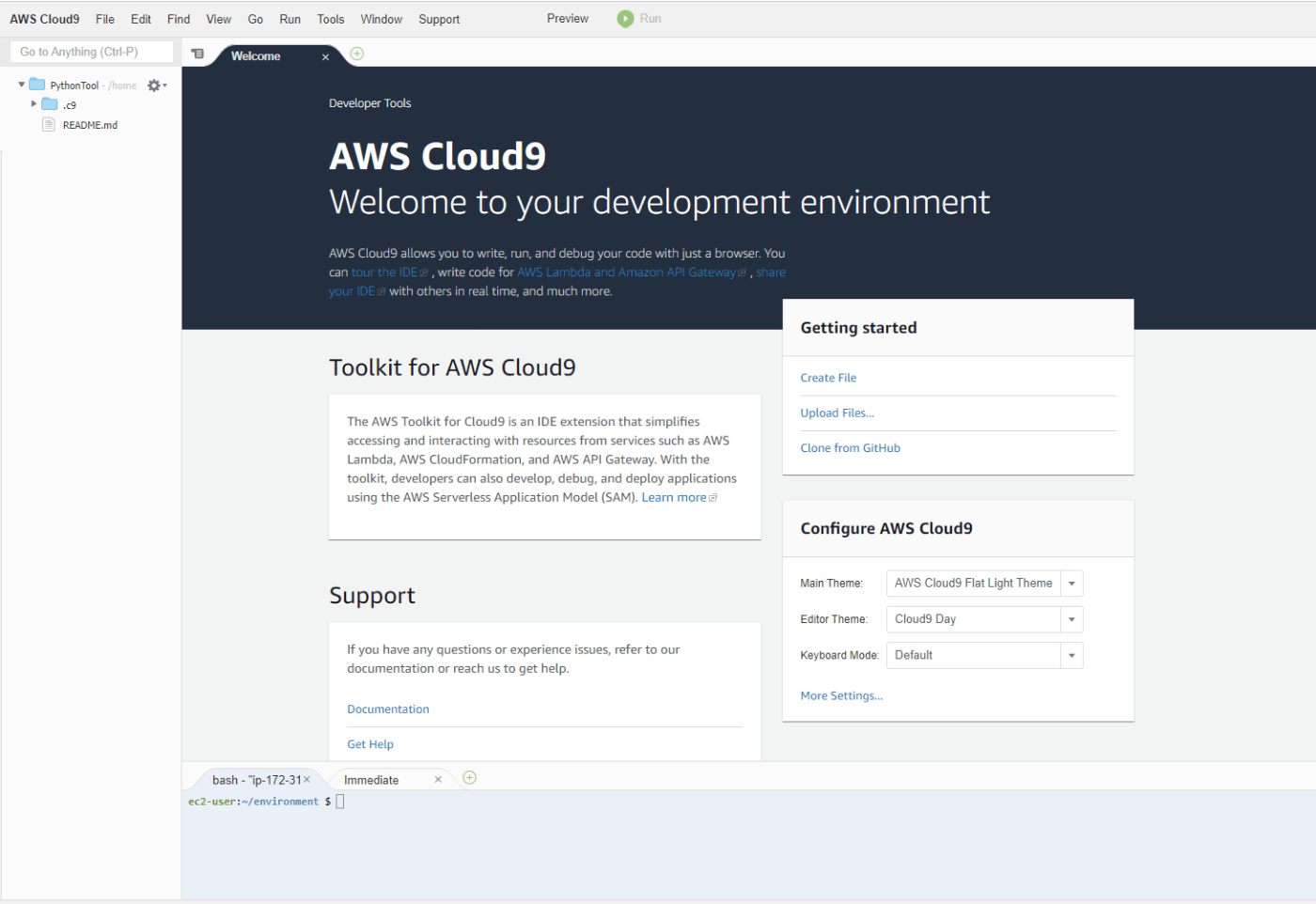Screen dimensions: 1316x904
Task: Click the Get Help link
Action: [x=370, y=744]
